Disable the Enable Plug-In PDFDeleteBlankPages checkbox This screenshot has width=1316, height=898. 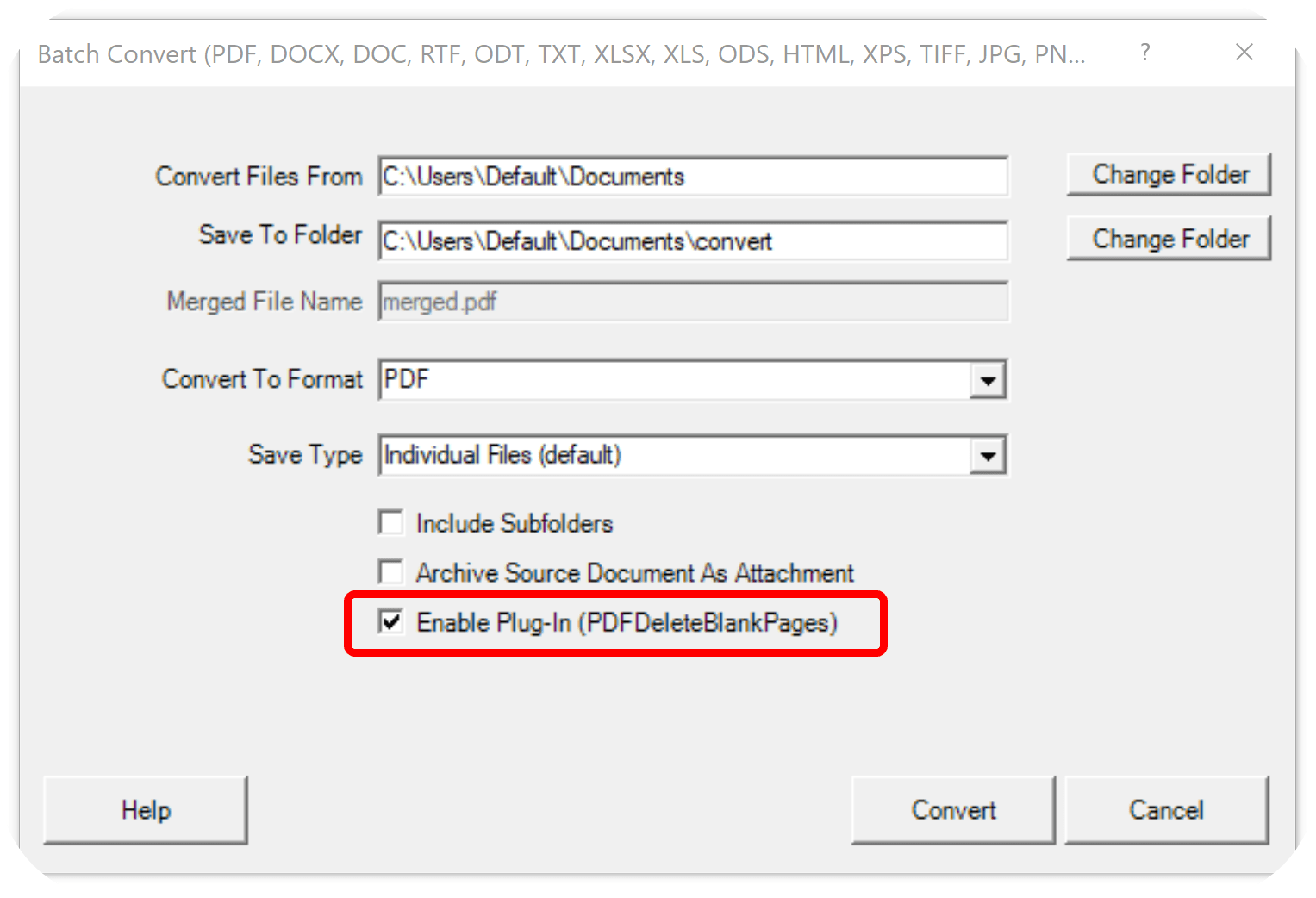[390, 621]
